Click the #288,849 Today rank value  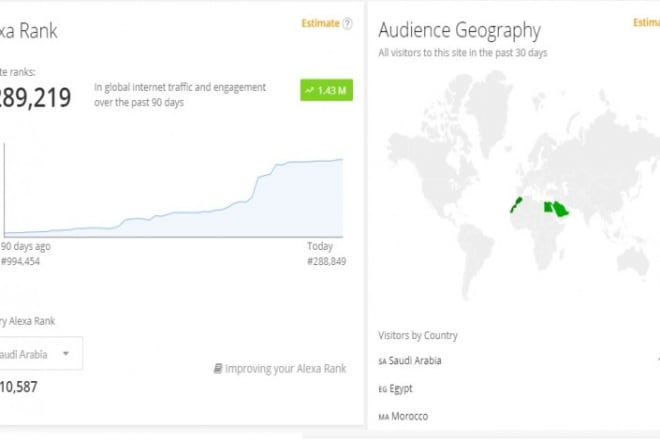327,261
